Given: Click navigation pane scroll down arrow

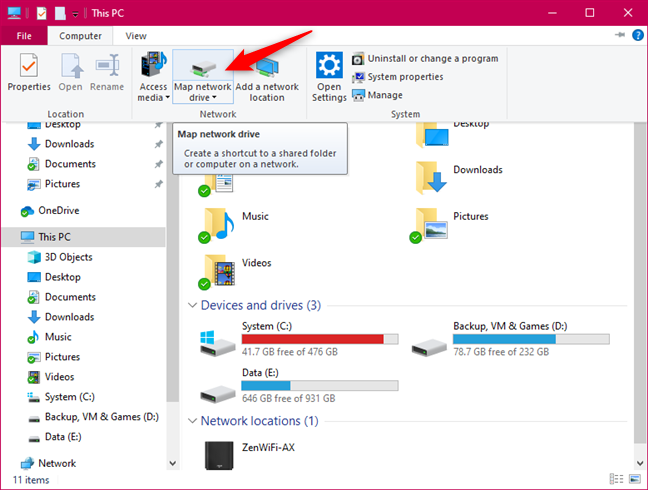Looking at the screenshot, I should (173, 464).
